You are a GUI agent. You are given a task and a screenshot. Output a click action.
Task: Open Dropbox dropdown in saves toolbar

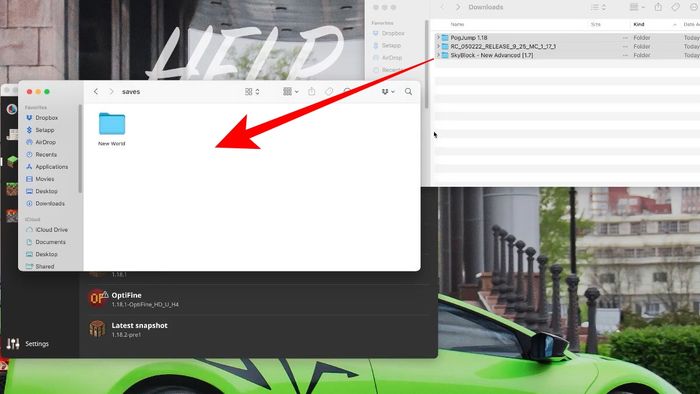pos(388,91)
